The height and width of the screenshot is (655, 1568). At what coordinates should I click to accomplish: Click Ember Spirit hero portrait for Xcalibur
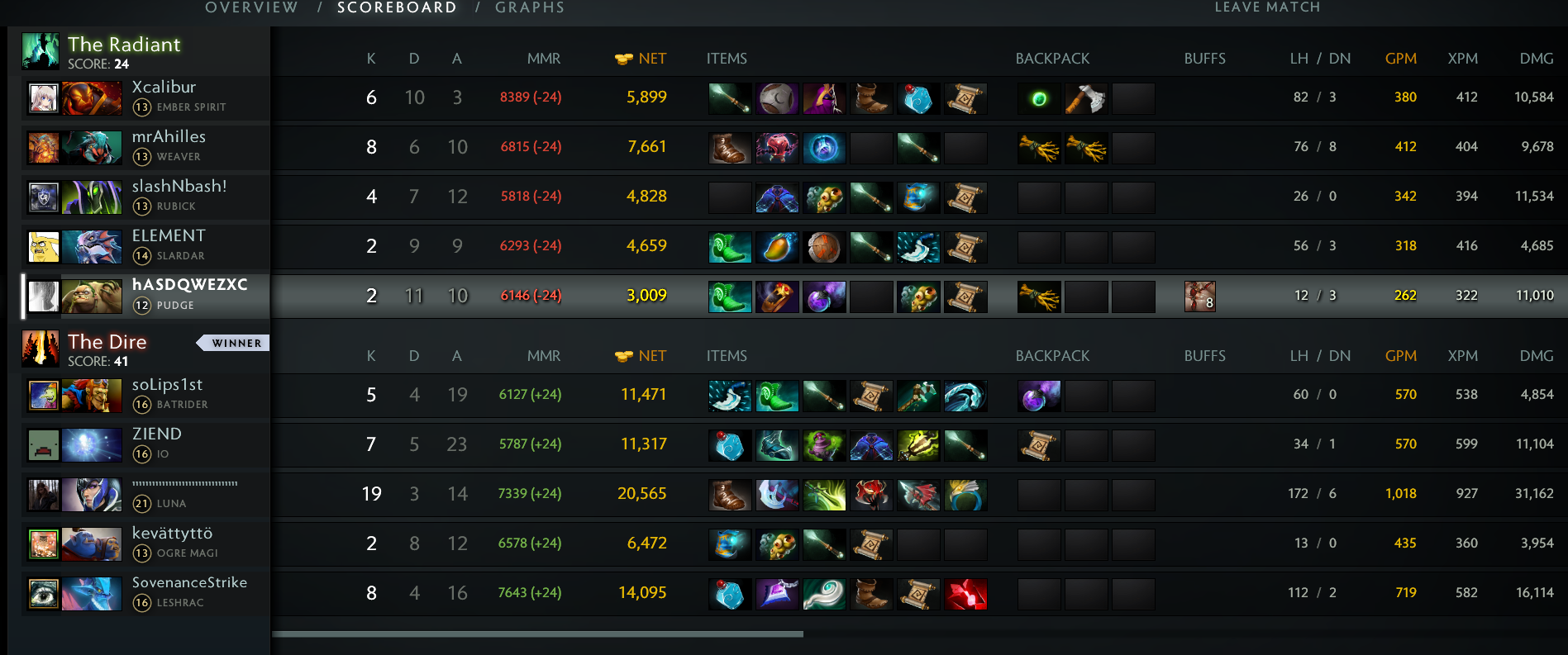click(x=92, y=98)
